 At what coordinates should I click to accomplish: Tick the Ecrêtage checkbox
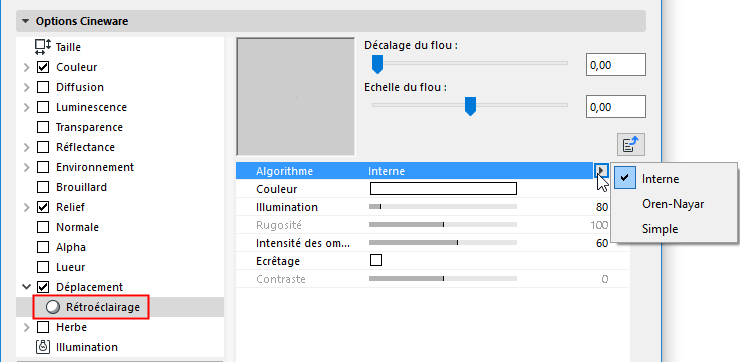pyautogui.click(x=376, y=260)
